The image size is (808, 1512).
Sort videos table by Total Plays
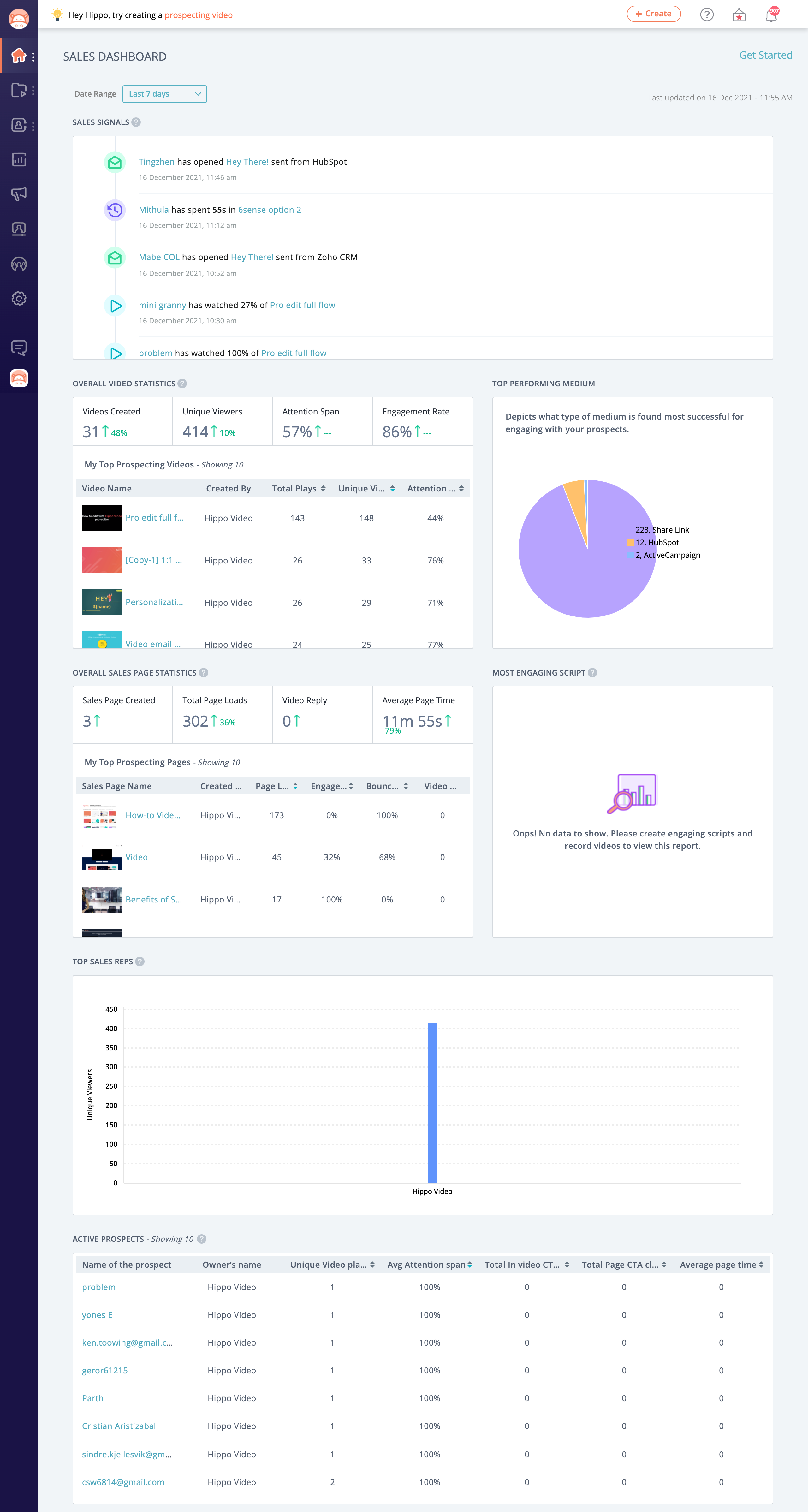(x=323, y=488)
